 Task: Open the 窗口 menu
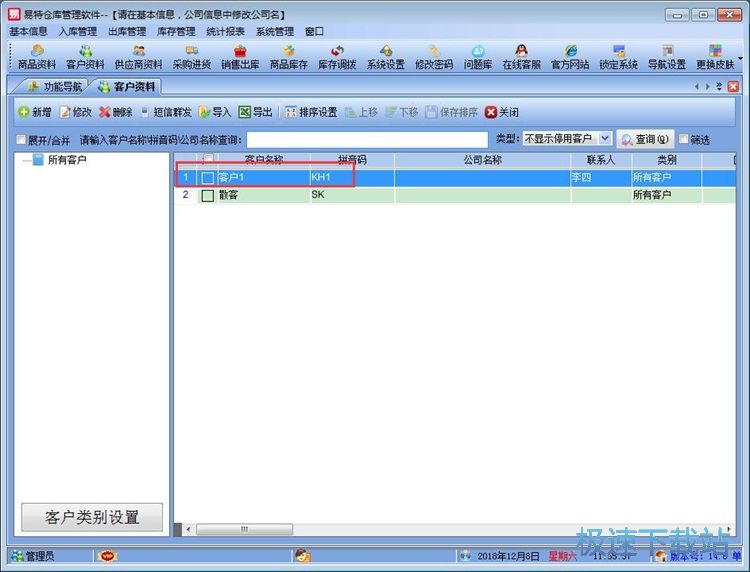[314, 32]
